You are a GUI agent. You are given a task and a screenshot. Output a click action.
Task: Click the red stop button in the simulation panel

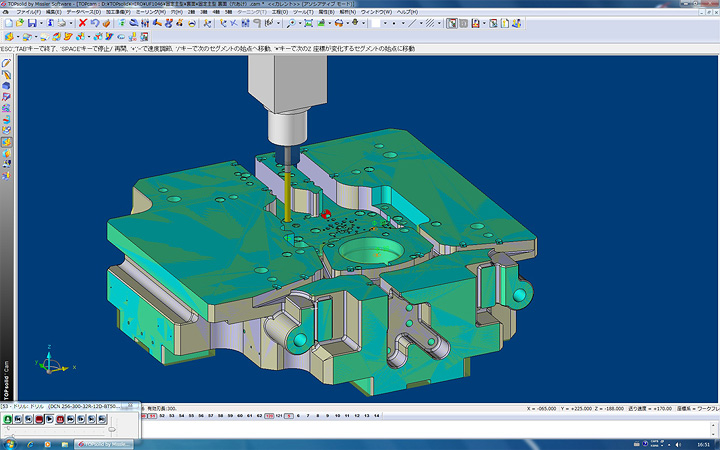click(x=39, y=419)
